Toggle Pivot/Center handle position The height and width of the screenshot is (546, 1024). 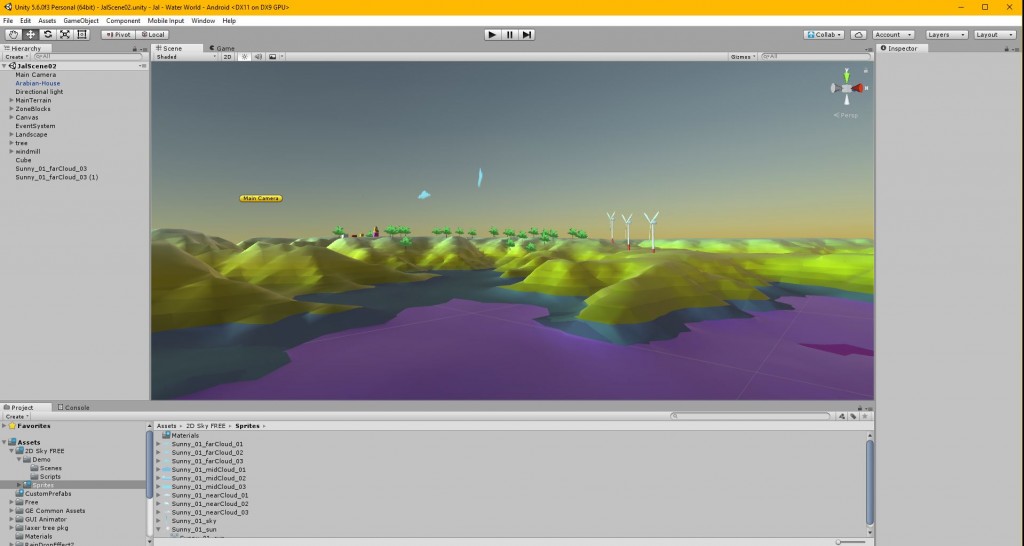click(117, 34)
